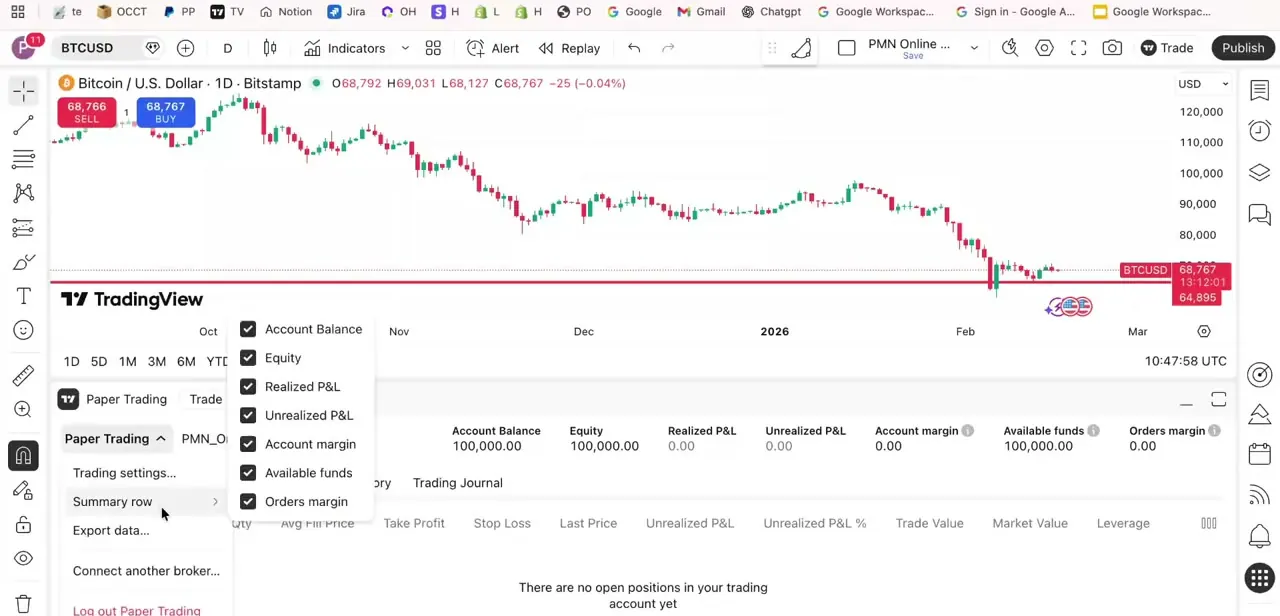Uncheck the Available funds checkbox

click(x=248, y=473)
